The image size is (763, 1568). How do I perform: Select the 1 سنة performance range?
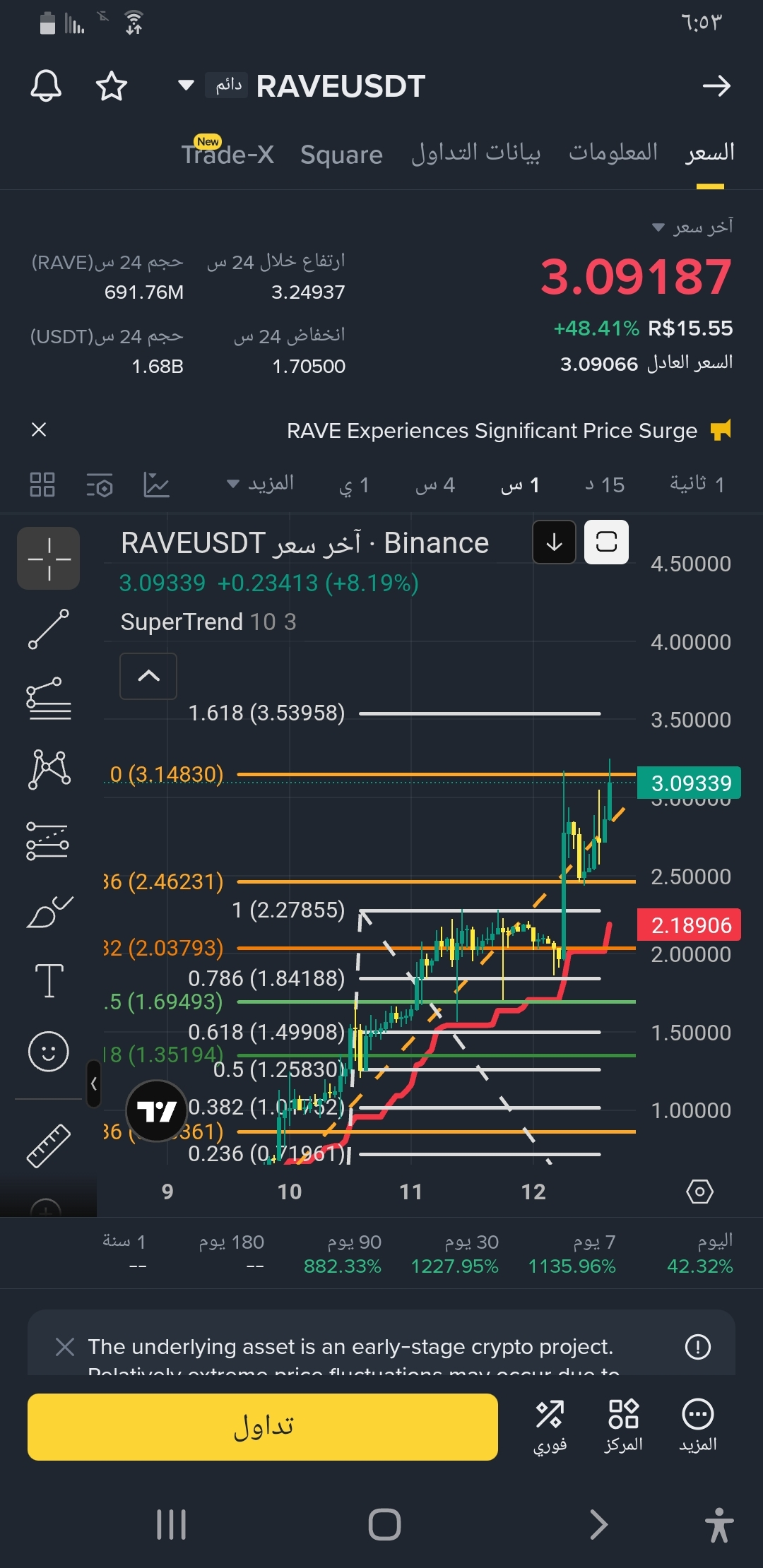tap(124, 1253)
